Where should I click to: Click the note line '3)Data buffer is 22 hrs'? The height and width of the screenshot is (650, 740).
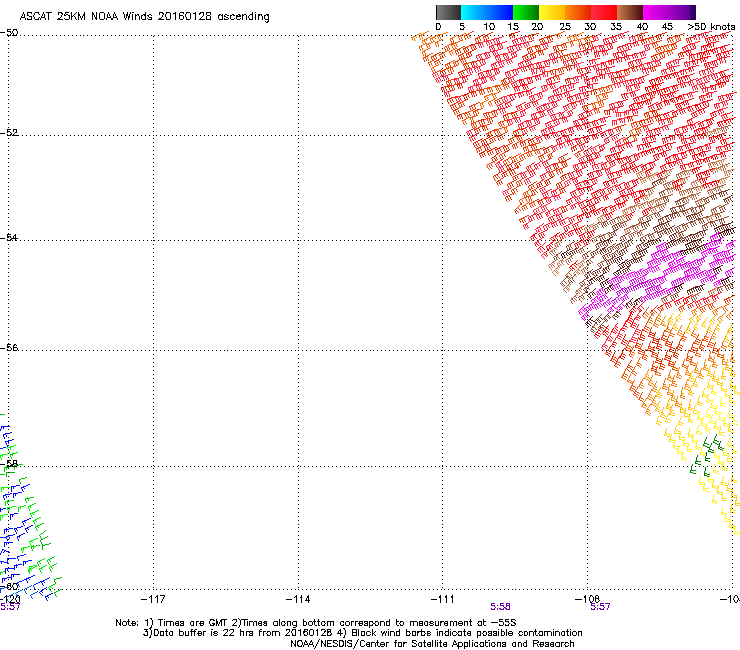[x=362, y=633]
